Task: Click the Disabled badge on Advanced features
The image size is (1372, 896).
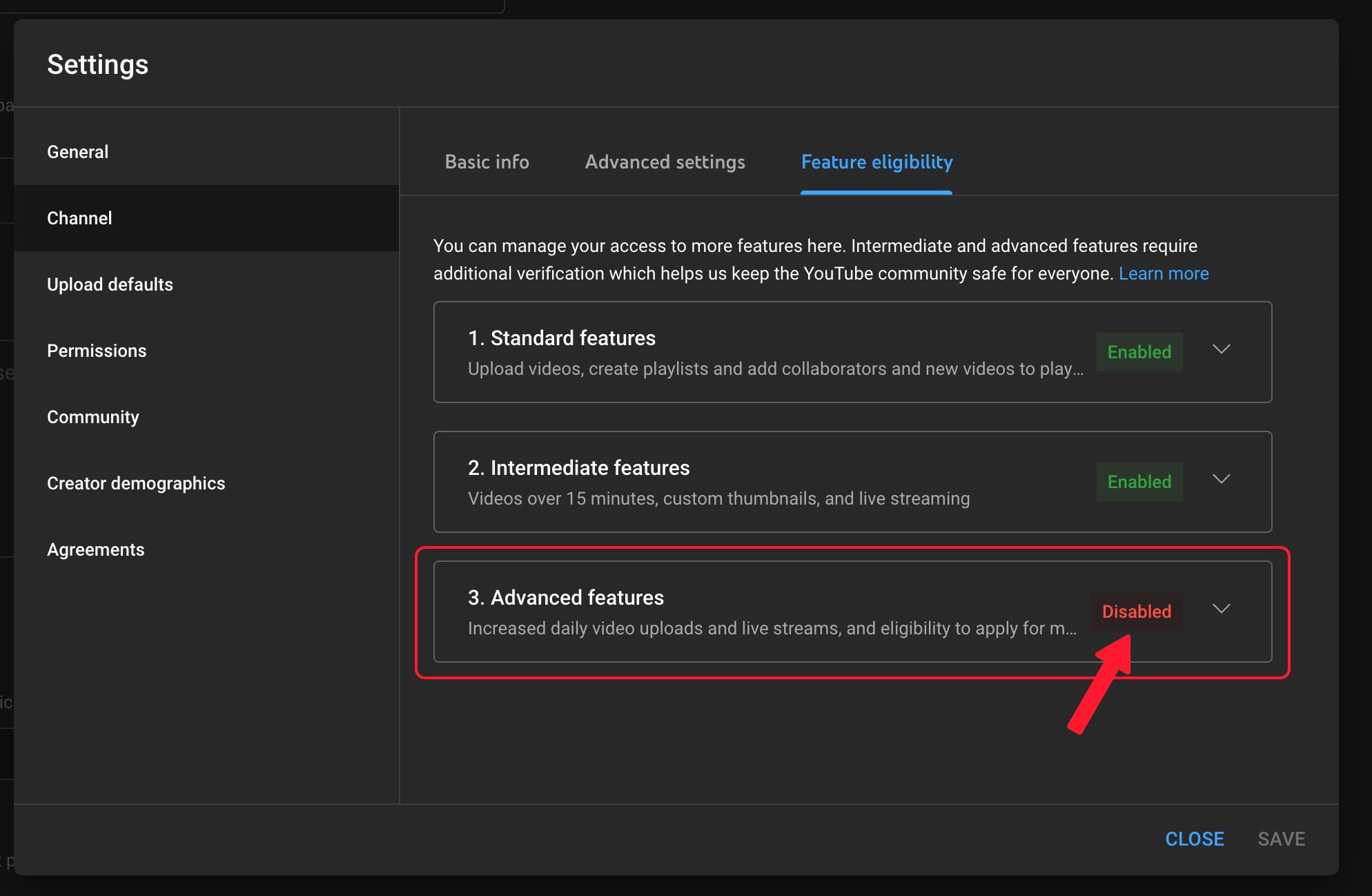Action: tap(1137, 612)
